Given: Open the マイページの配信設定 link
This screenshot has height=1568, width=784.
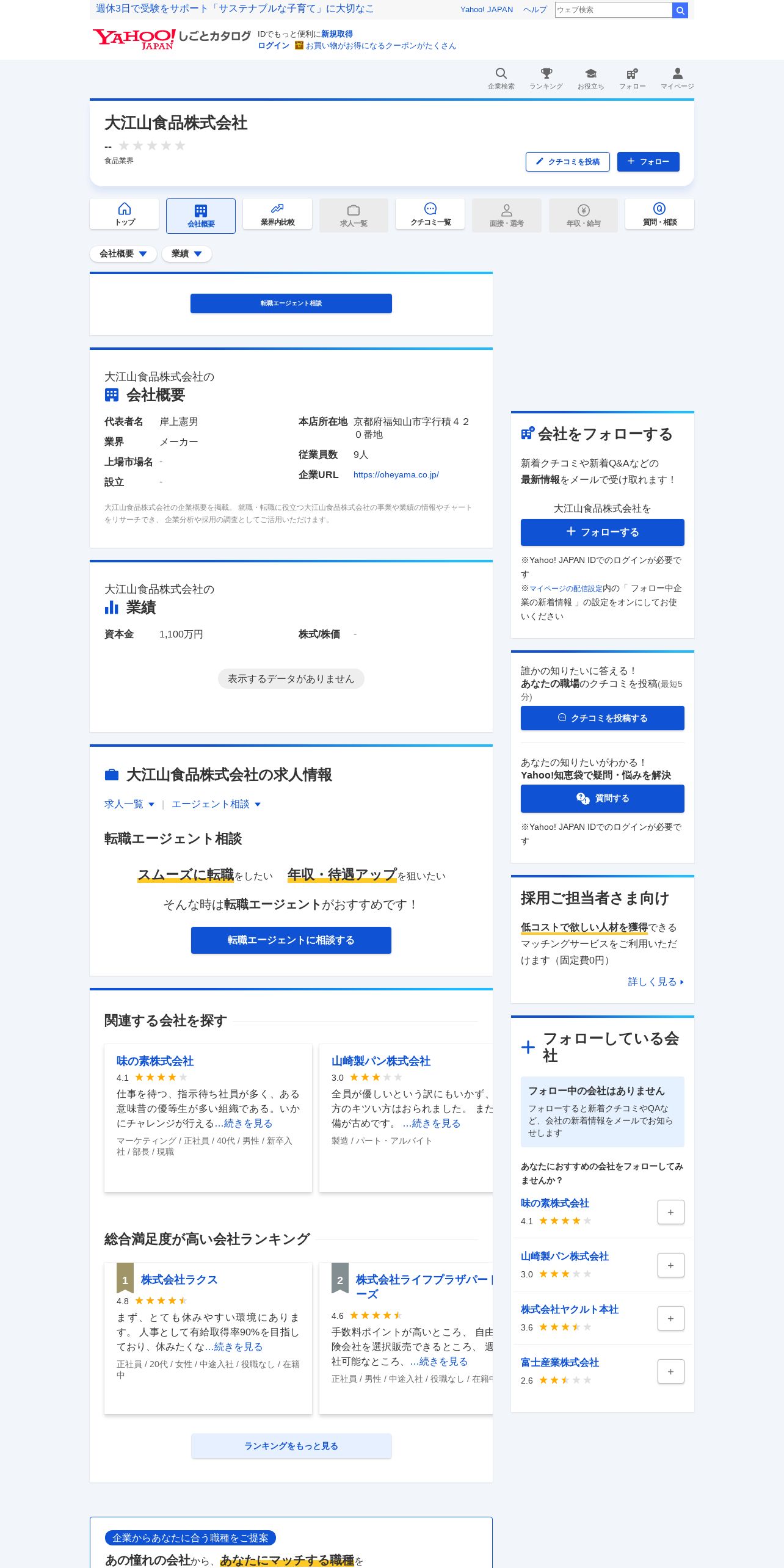Looking at the screenshot, I should (x=566, y=588).
